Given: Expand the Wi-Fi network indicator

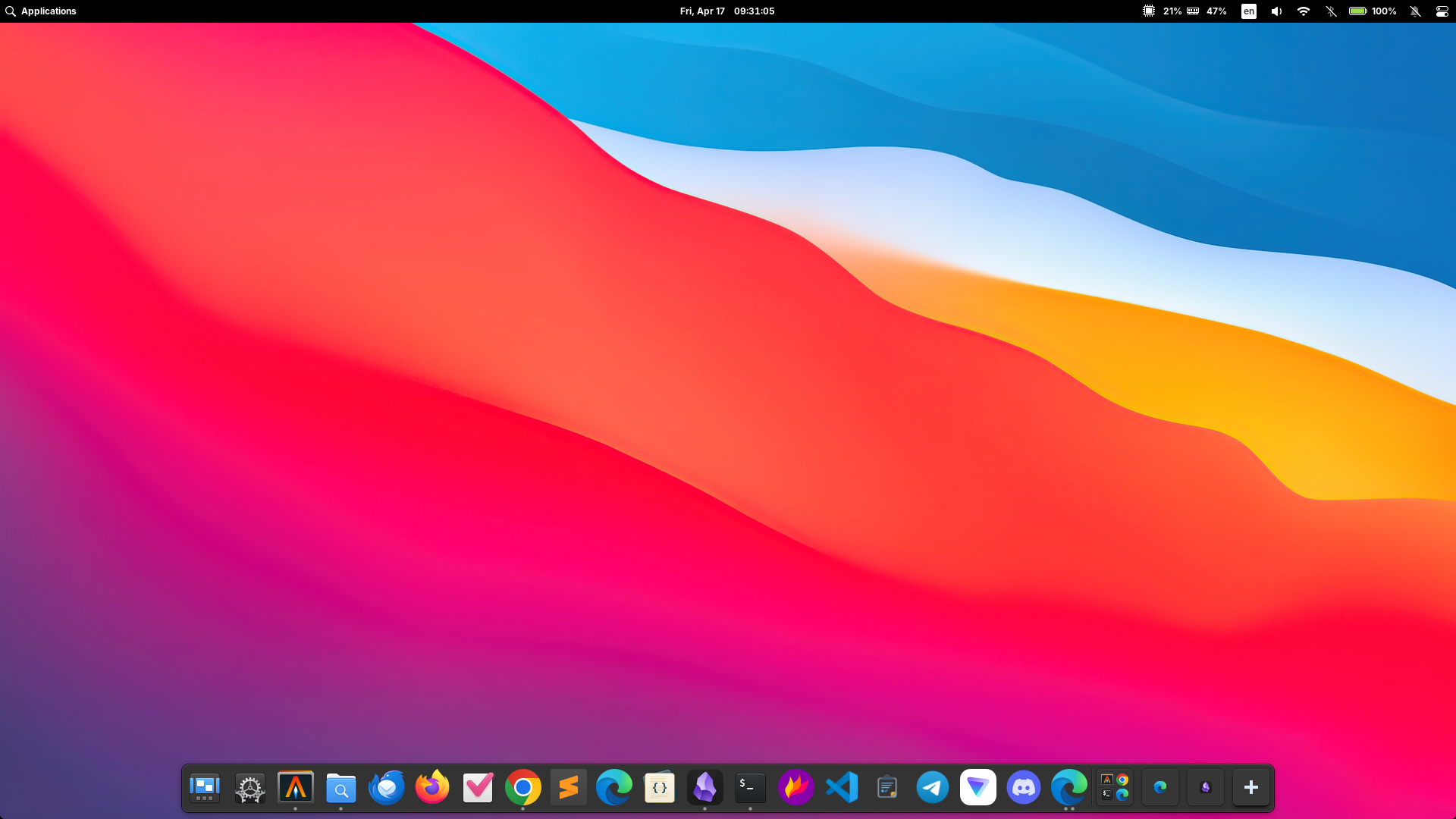Looking at the screenshot, I should (x=1304, y=11).
